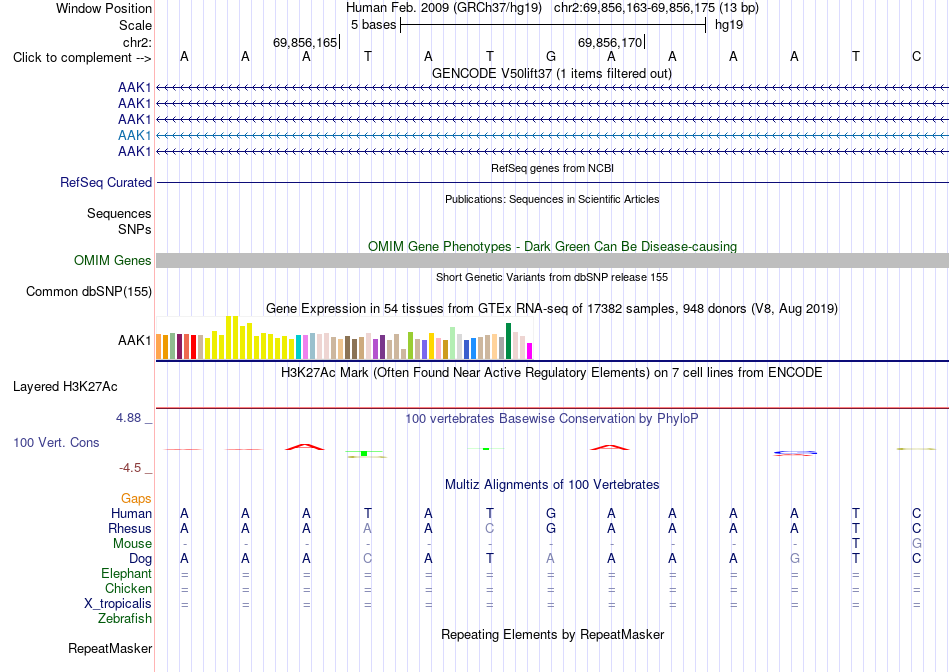Click the RefSeq Curated gene line
The image size is (950, 672).
click(552, 182)
